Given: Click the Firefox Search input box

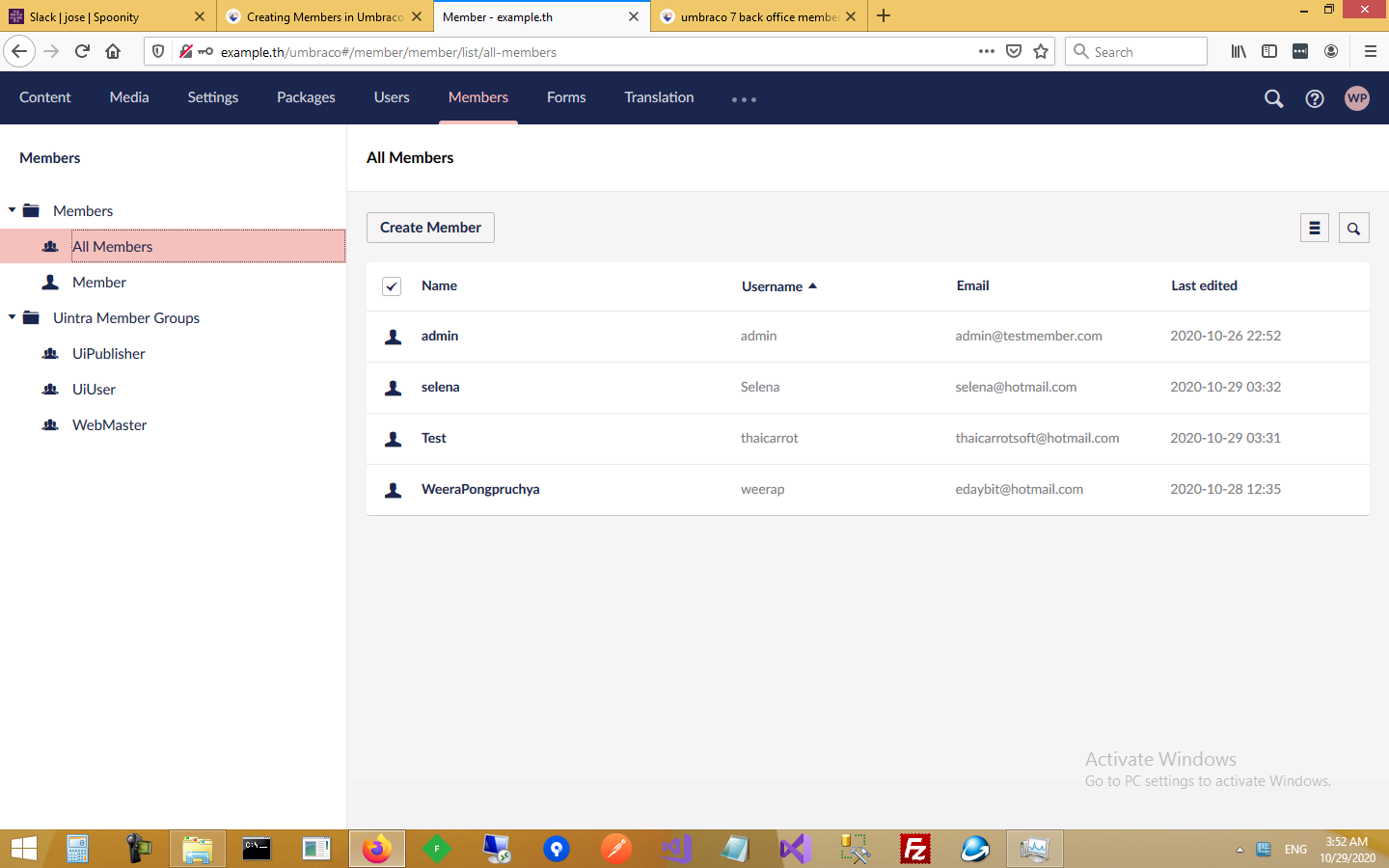Looking at the screenshot, I should [x=1145, y=52].
